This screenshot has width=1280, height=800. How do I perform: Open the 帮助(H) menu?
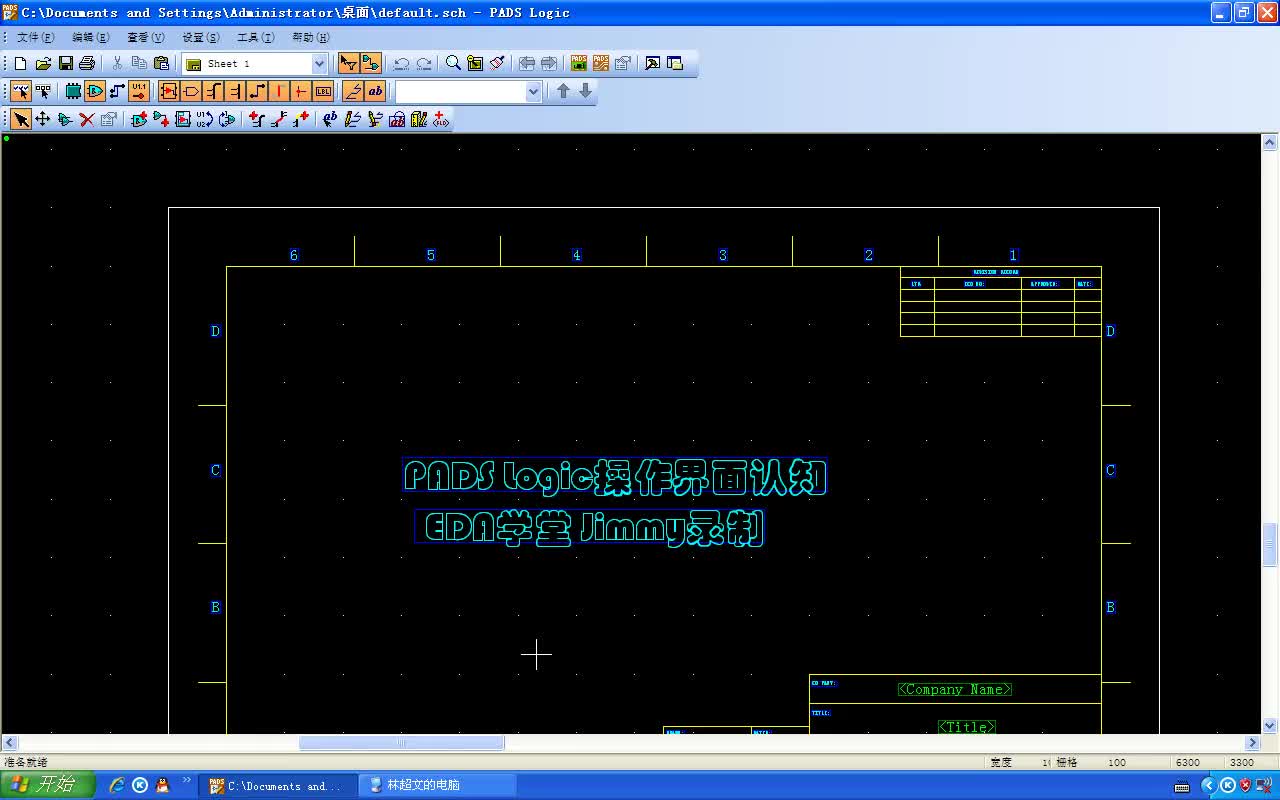pyautogui.click(x=311, y=37)
